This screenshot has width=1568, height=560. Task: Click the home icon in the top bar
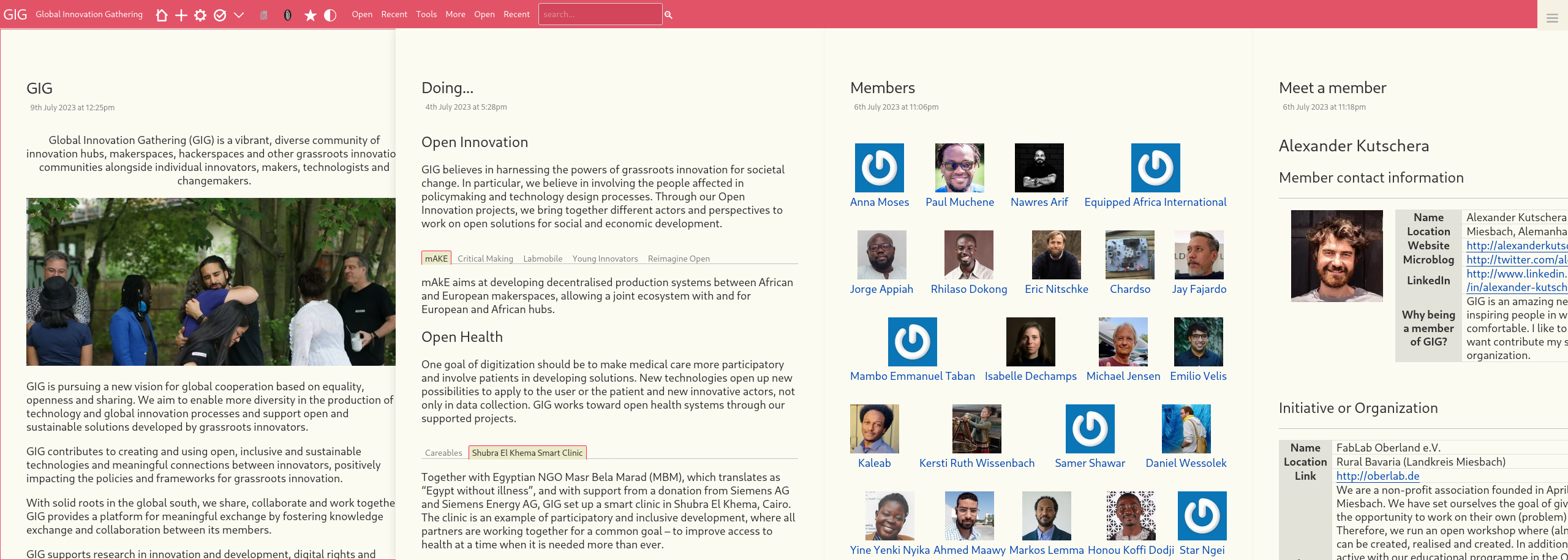point(162,15)
